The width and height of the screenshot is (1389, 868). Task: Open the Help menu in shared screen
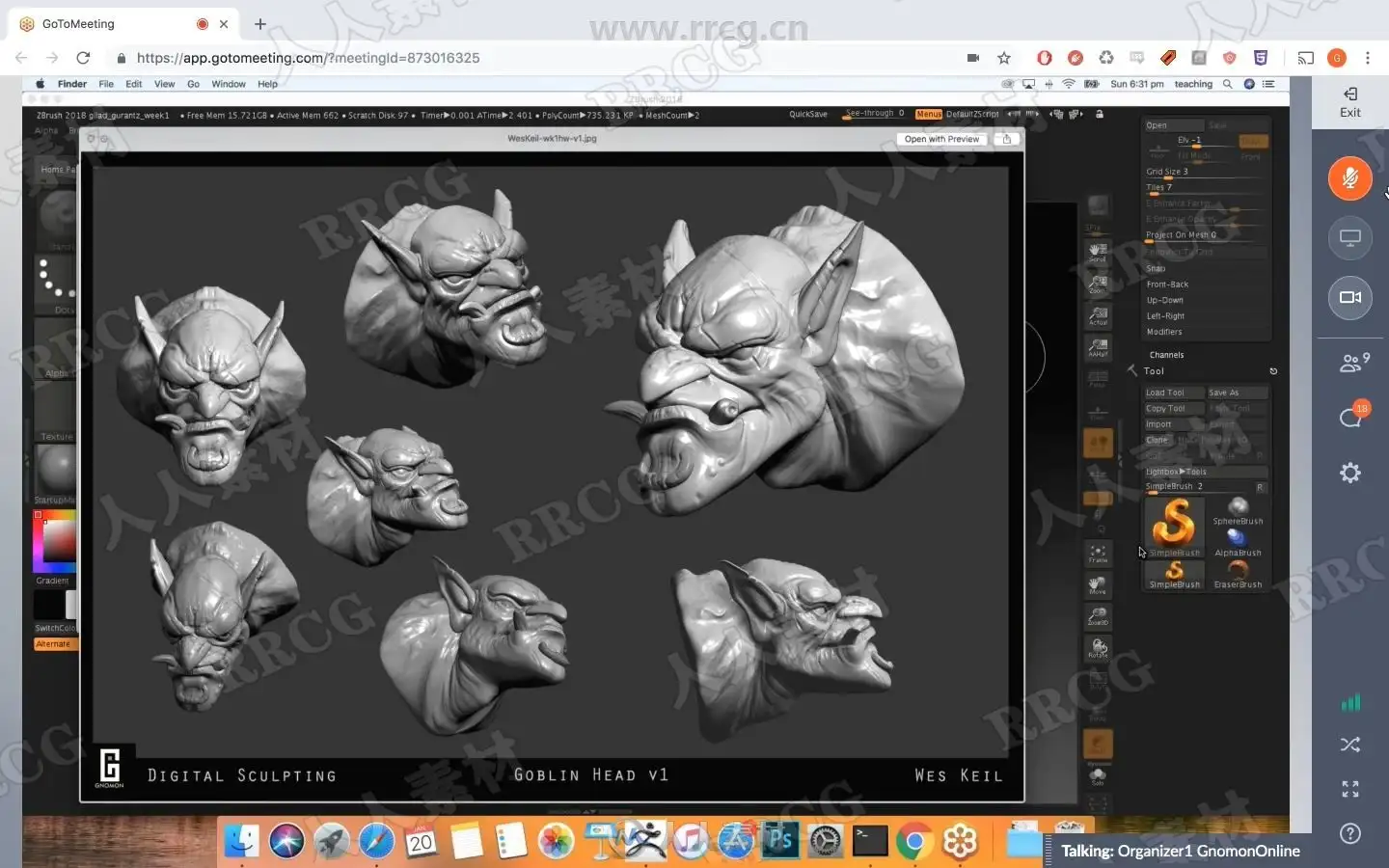pyautogui.click(x=268, y=84)
